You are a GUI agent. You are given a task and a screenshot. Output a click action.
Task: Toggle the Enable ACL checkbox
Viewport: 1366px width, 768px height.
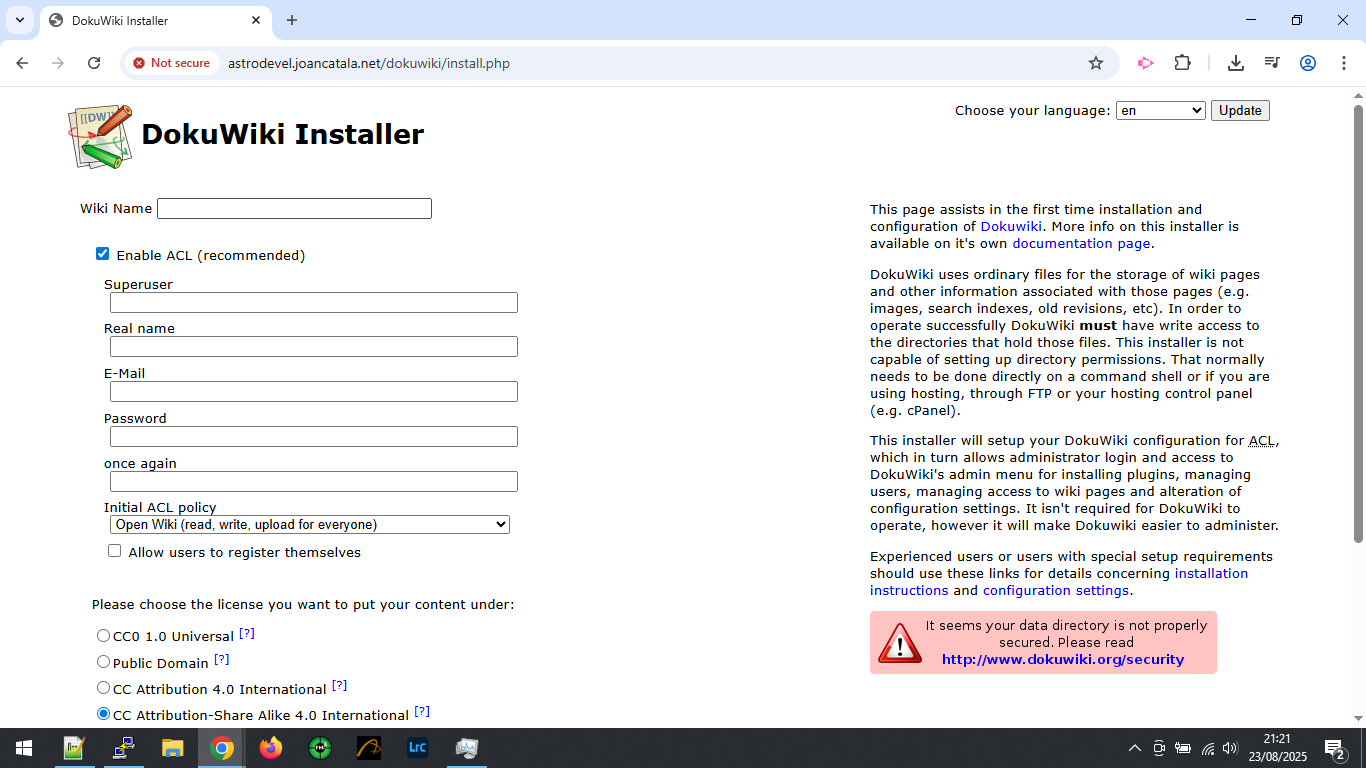[x=102, y=254]
